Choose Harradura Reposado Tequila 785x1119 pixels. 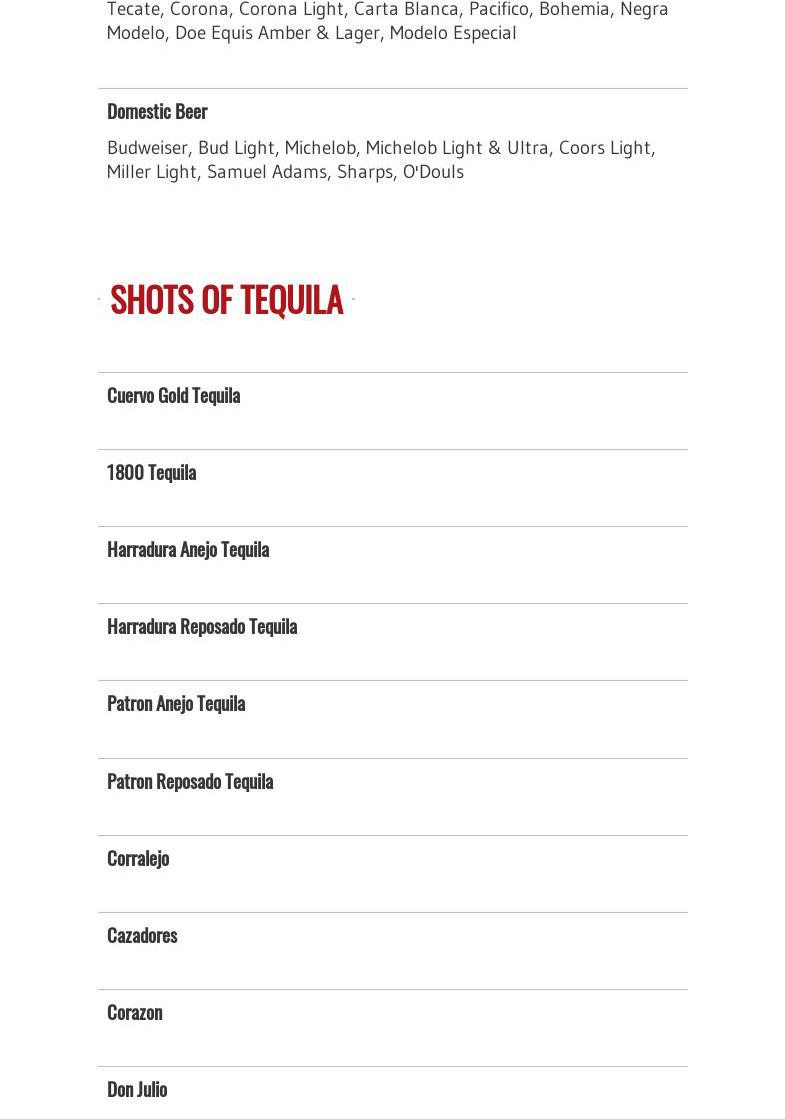click(201, 626)
